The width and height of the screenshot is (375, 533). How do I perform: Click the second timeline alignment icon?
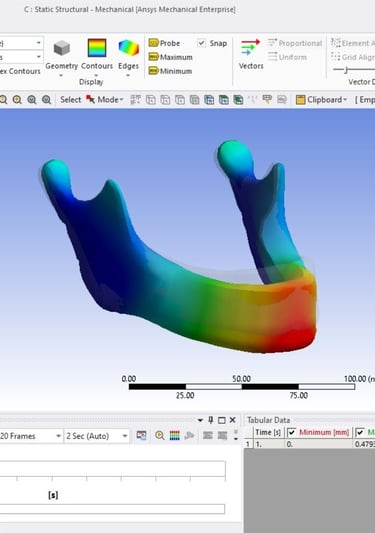click(222, 435)
